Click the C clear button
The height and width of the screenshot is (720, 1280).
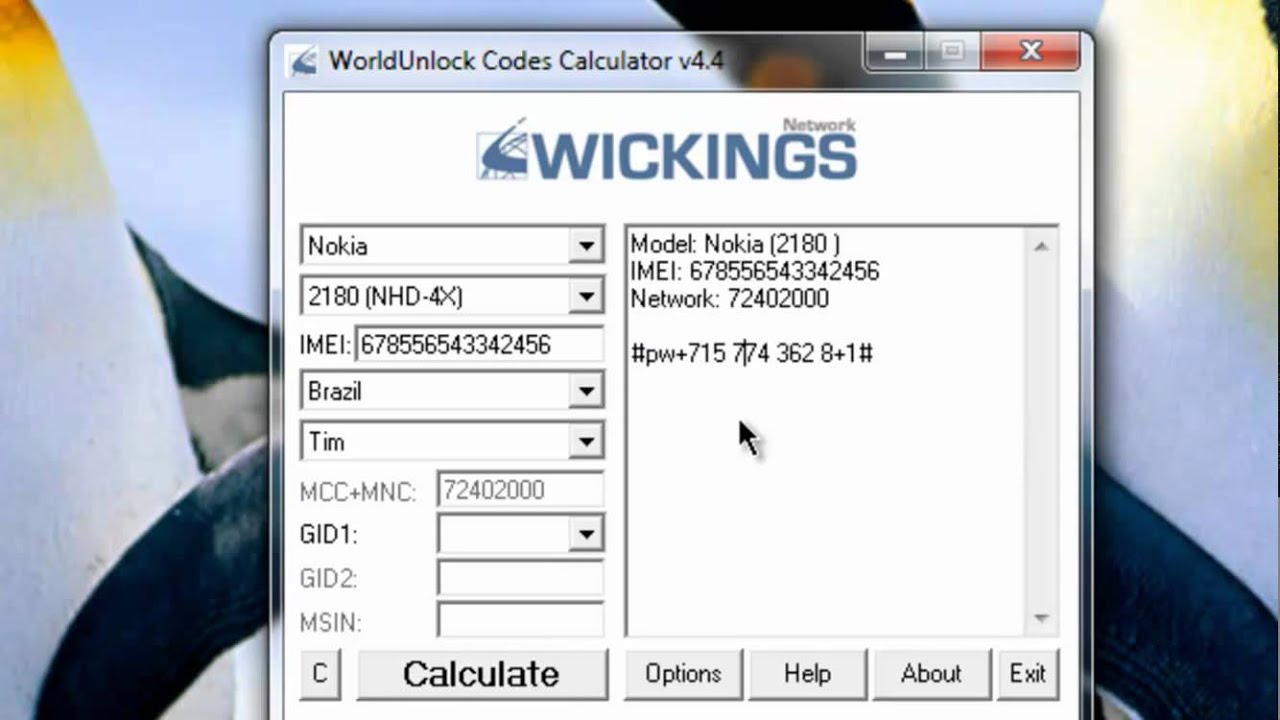pos(320,674)
